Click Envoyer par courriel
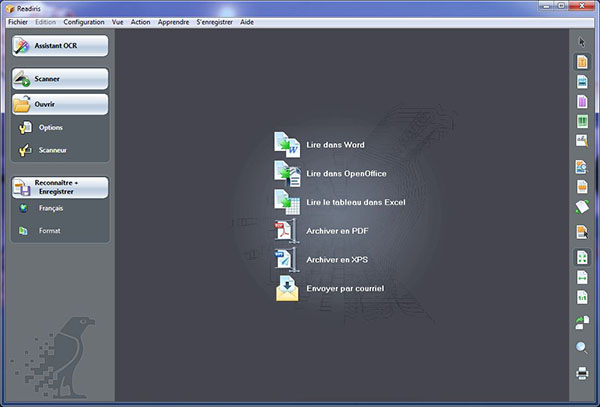This screenshot has height=407, width=600. click(x=344, y=289)
